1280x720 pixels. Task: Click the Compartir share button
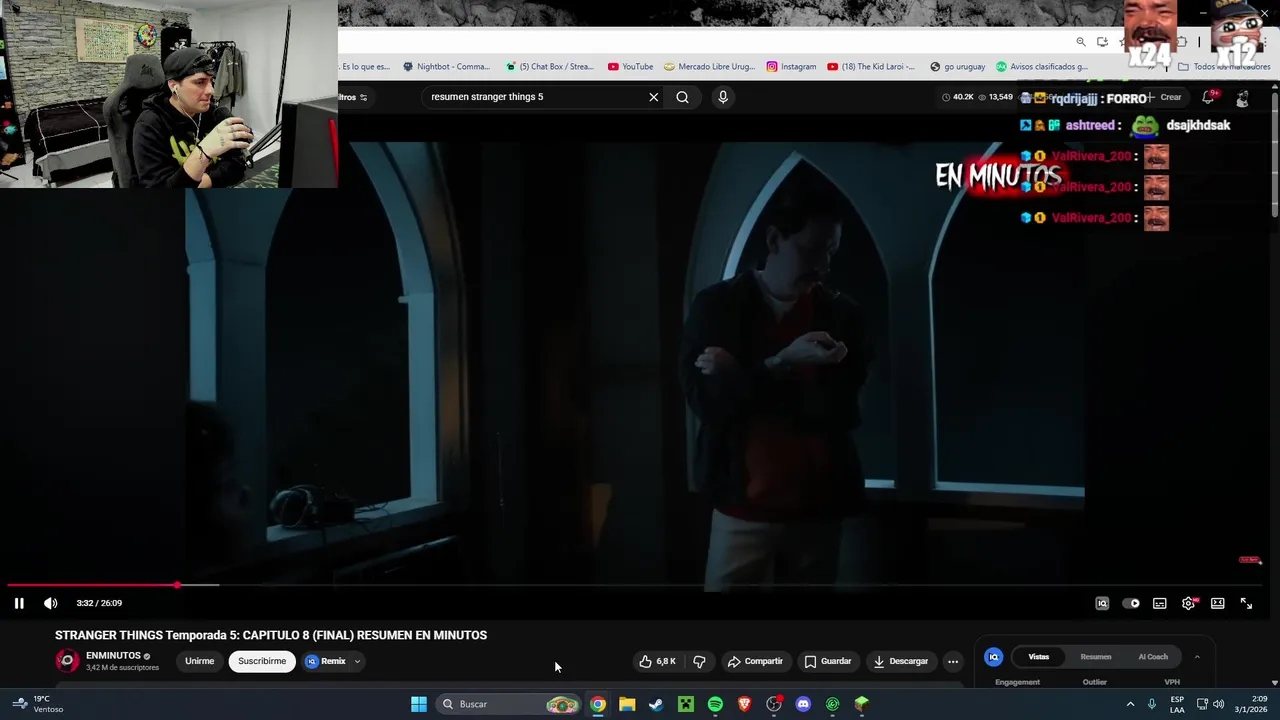click(x=755, y=661)
